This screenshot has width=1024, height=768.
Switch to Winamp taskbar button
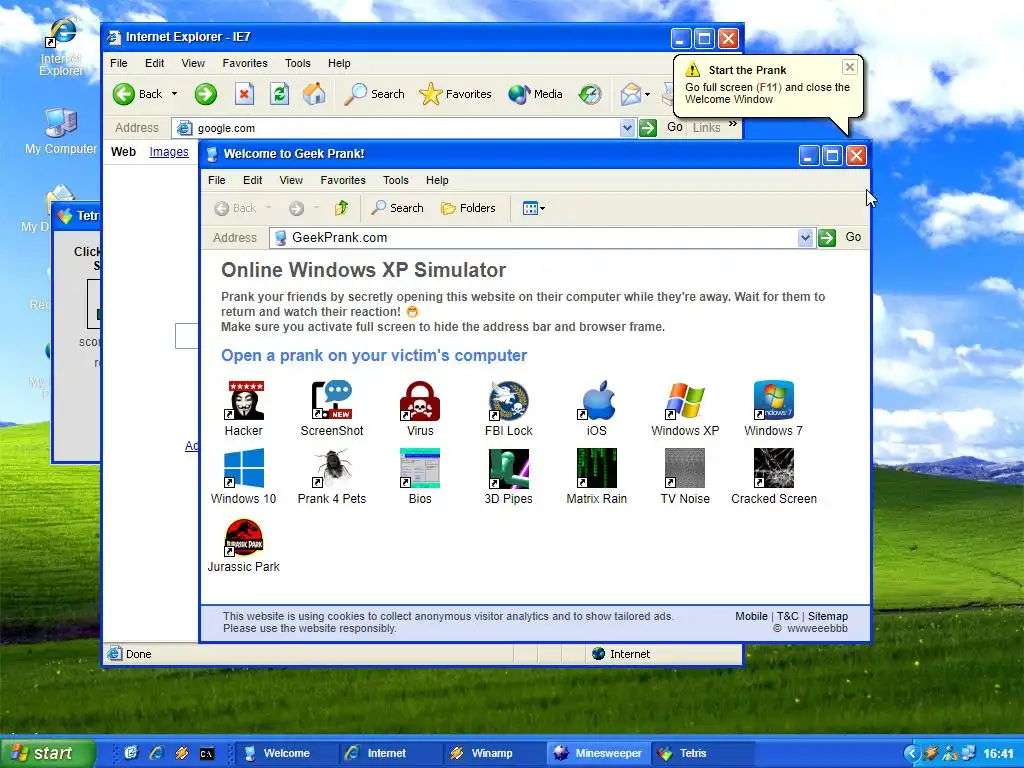493,753
